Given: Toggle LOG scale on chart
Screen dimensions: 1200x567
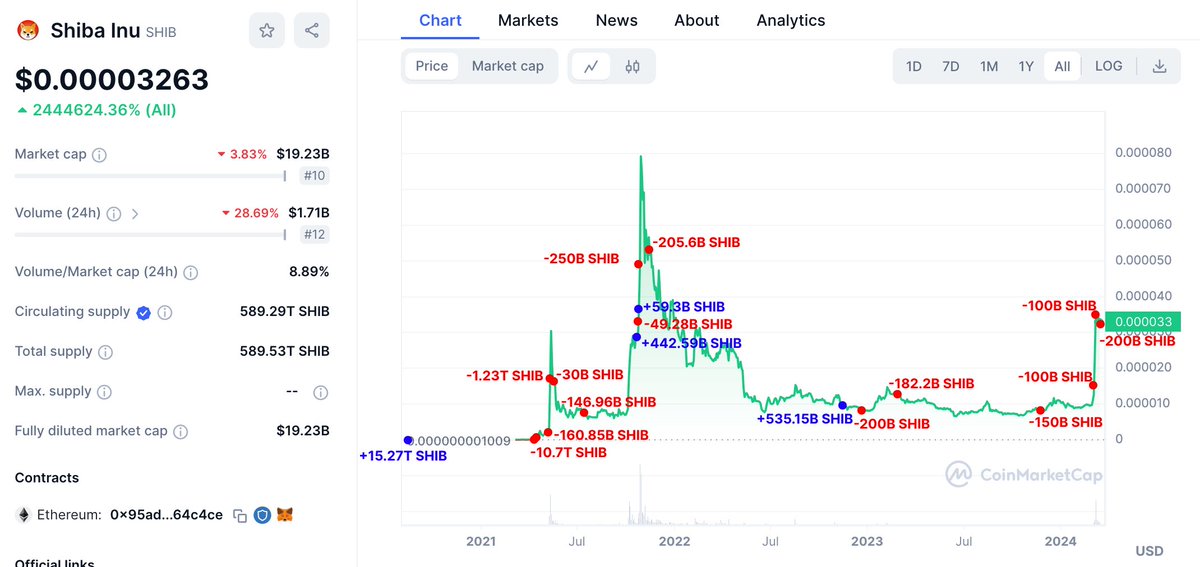Looking at the screenshot, I should click(1108, 66).
